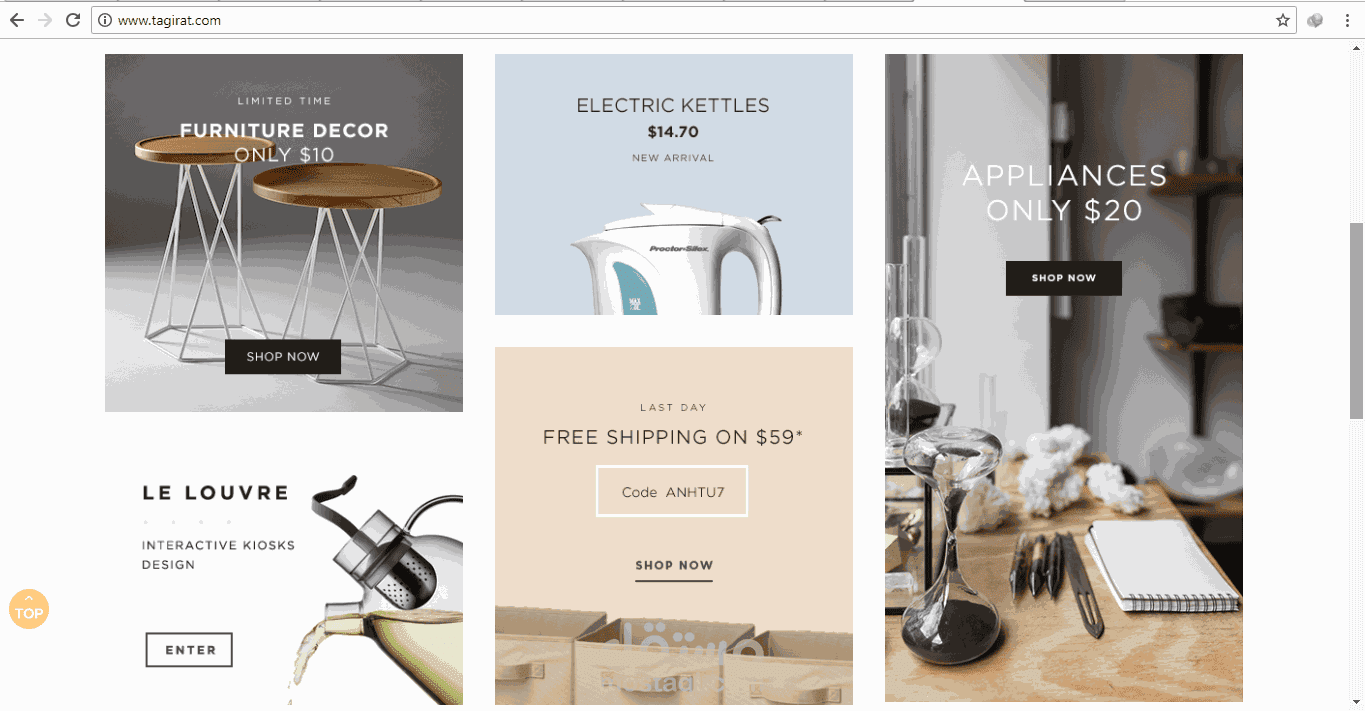Screen dimensions: 1365x711
Task: Click the gray extension icon beside the star
Action: click(1315, 20)
